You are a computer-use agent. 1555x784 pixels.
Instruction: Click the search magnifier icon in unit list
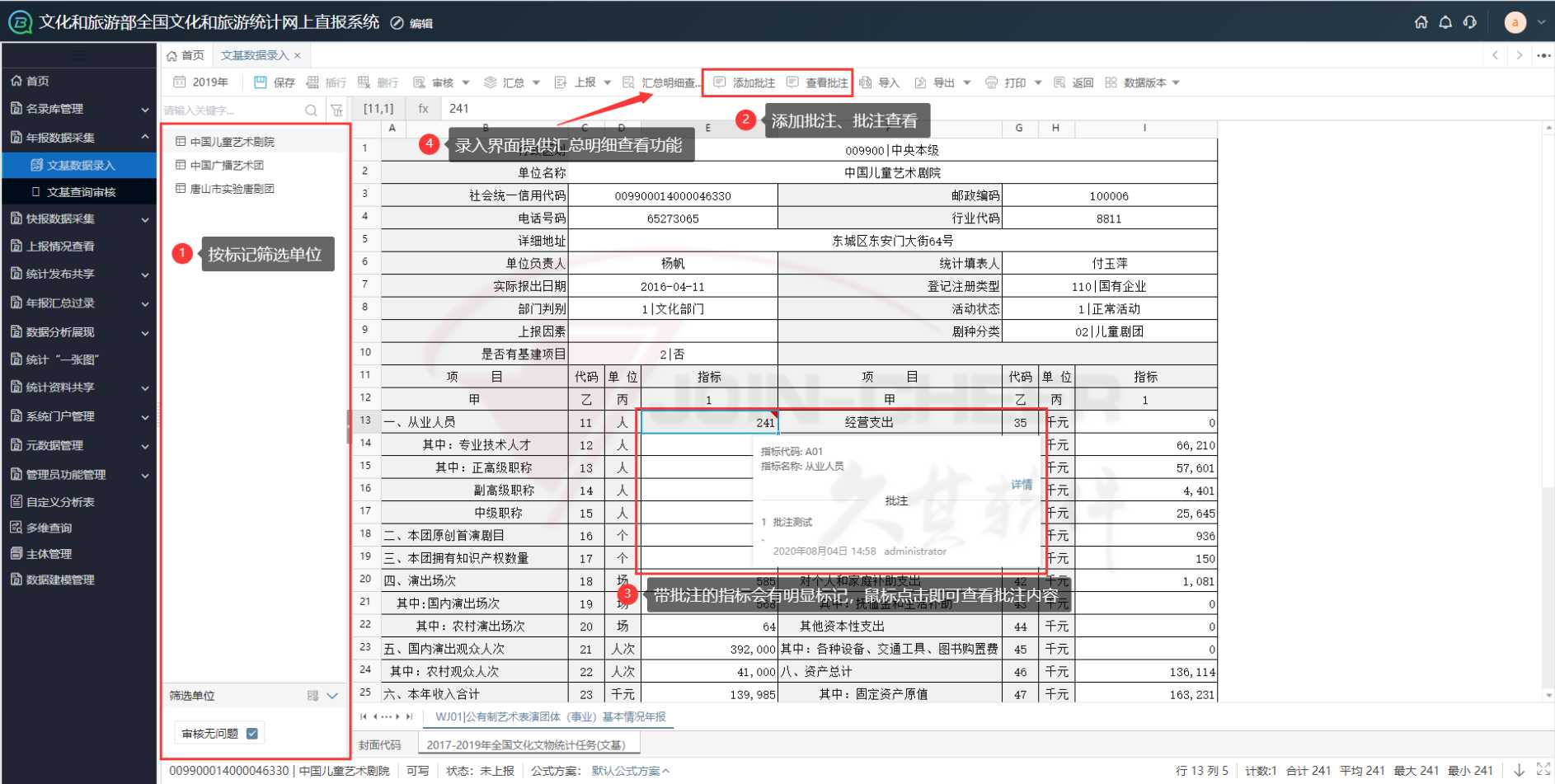click(x=311, y=110)
